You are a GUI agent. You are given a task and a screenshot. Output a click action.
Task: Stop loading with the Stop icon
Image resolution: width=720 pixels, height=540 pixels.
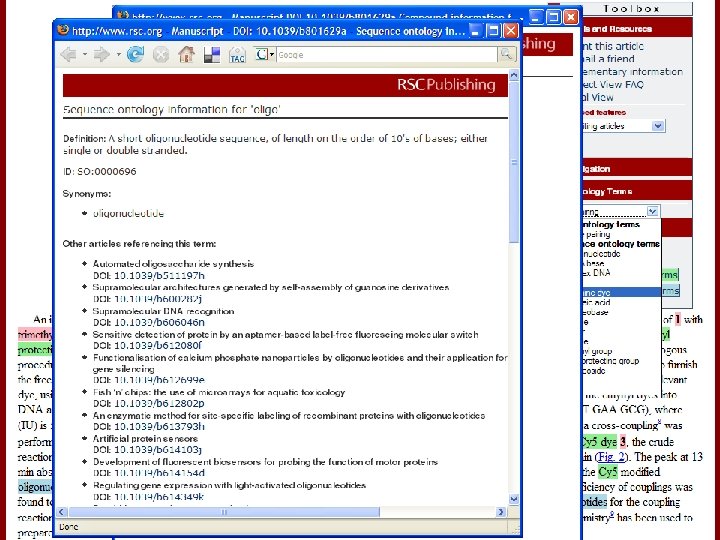(161, 55)
